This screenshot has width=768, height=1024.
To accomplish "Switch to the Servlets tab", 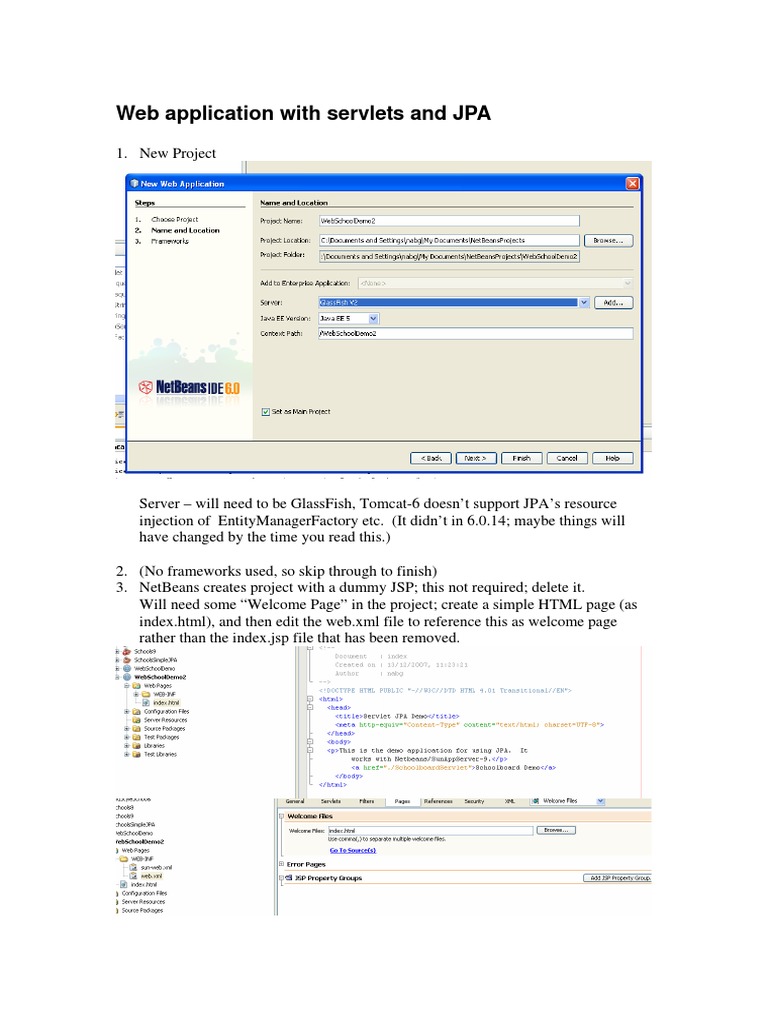I will pos(330,801).
